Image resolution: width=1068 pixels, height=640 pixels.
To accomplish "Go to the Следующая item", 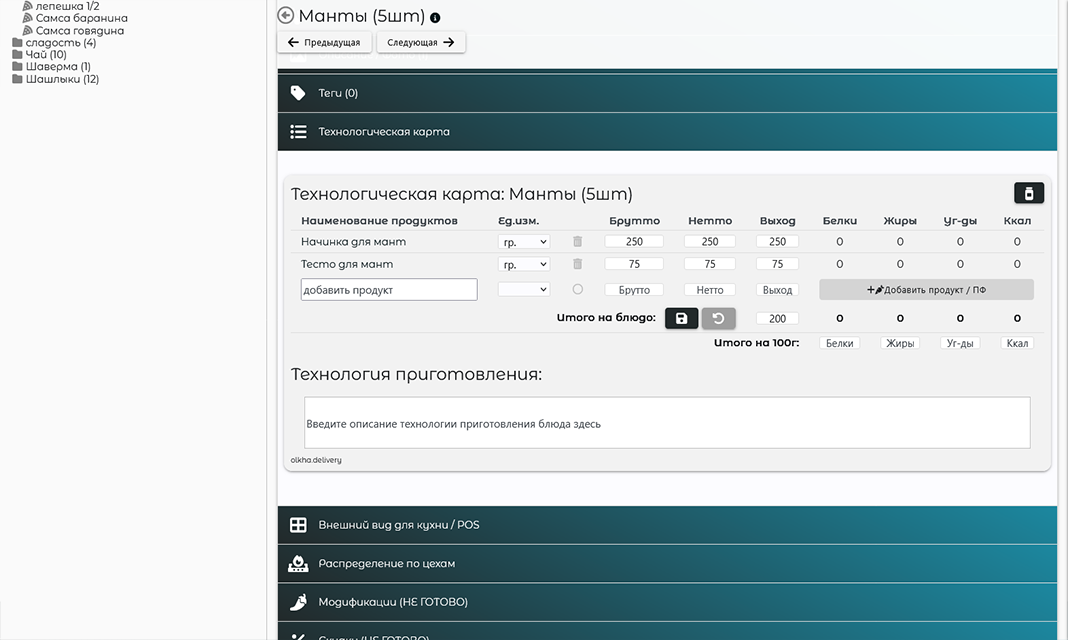I will 421,42.
